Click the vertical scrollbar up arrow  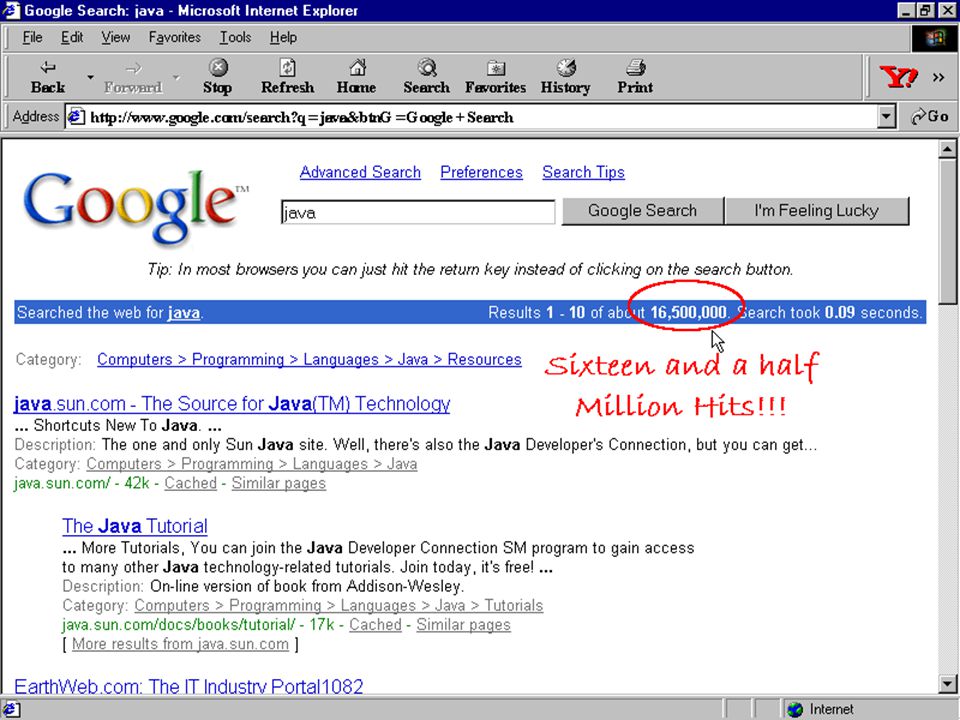[947, 149]
